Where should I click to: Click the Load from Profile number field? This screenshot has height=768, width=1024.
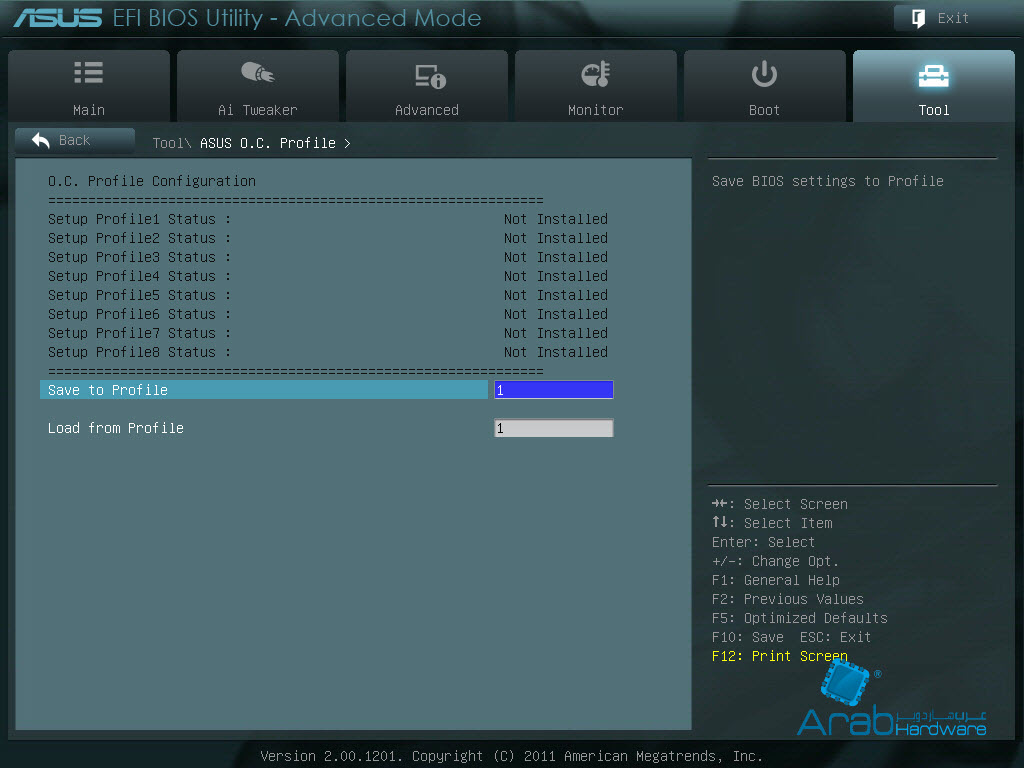tap(554, 428)
